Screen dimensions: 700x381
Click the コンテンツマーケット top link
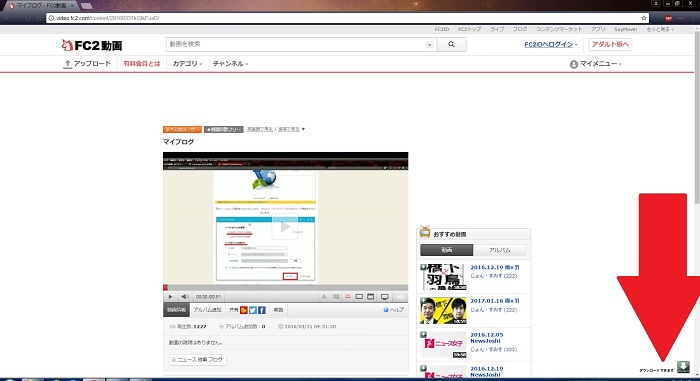point(559,29)
